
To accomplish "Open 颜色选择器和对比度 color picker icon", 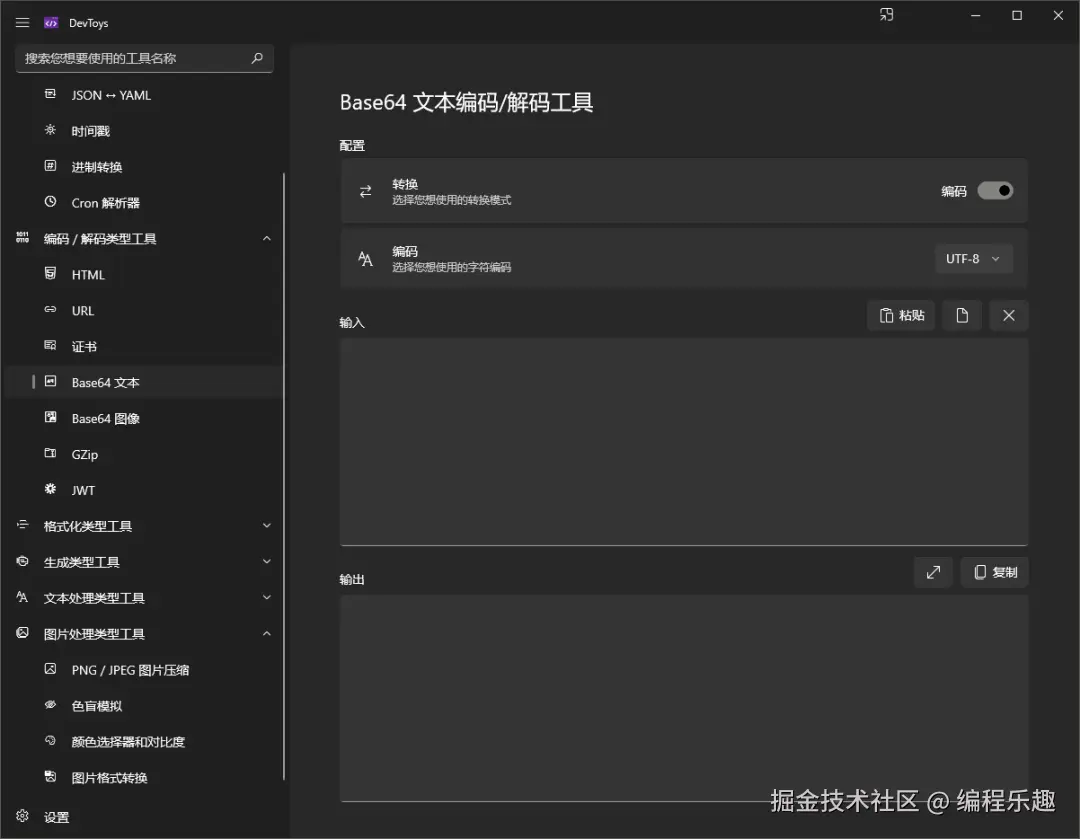I will pyautogui.click(x=50, y=740).
